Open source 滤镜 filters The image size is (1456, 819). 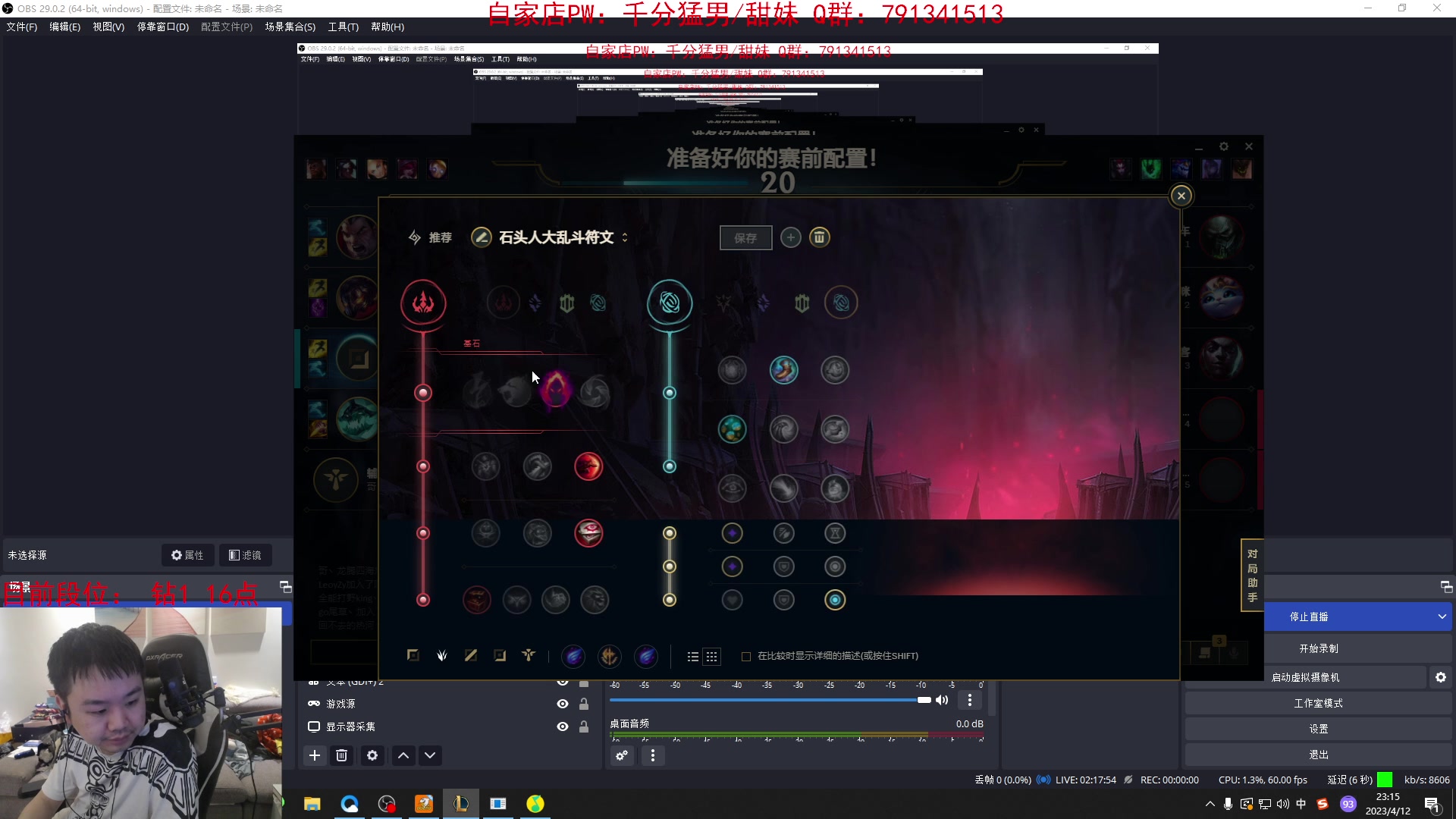(x=246, y=555)
